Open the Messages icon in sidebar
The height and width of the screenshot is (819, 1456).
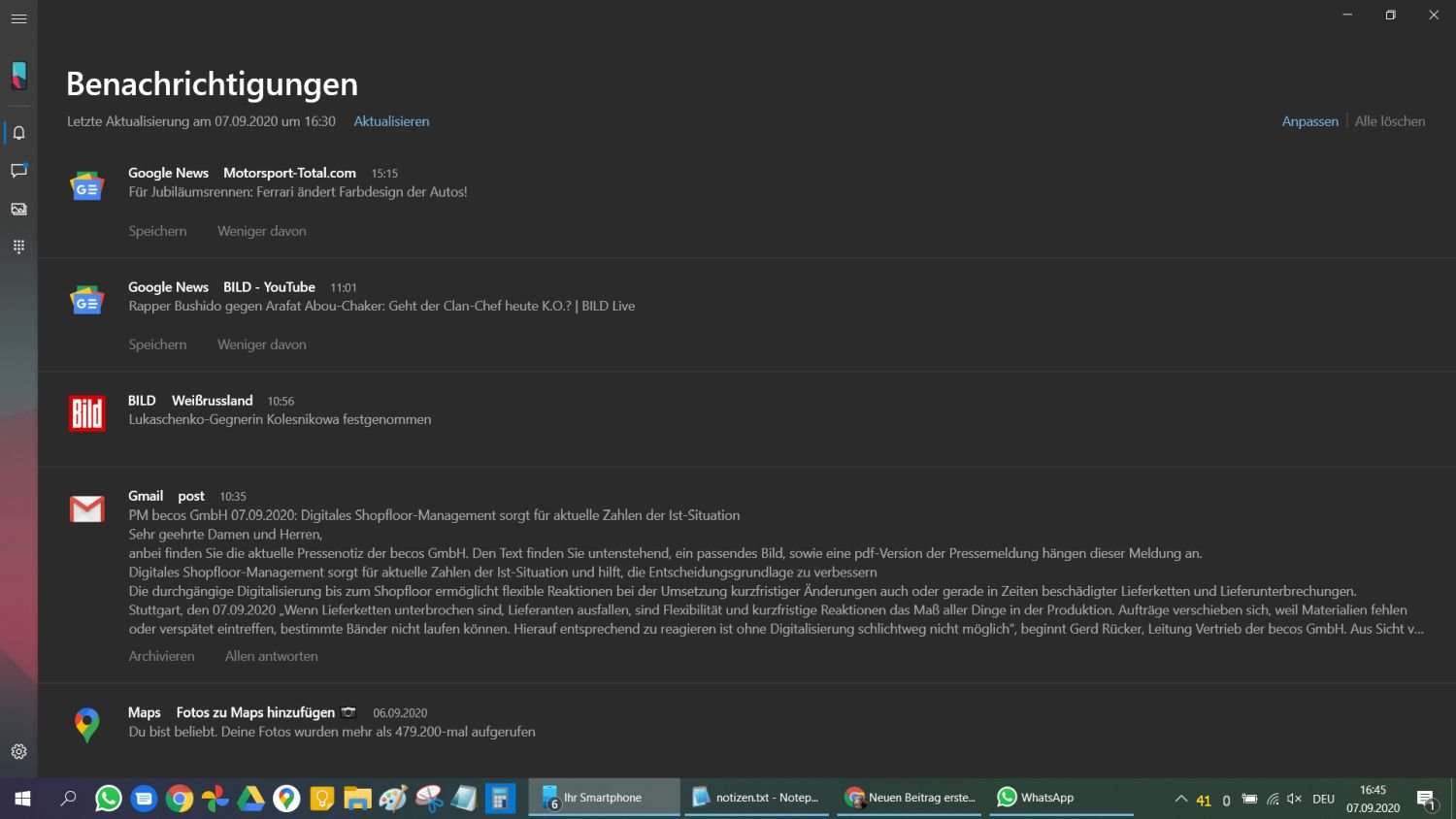point(18,171)
